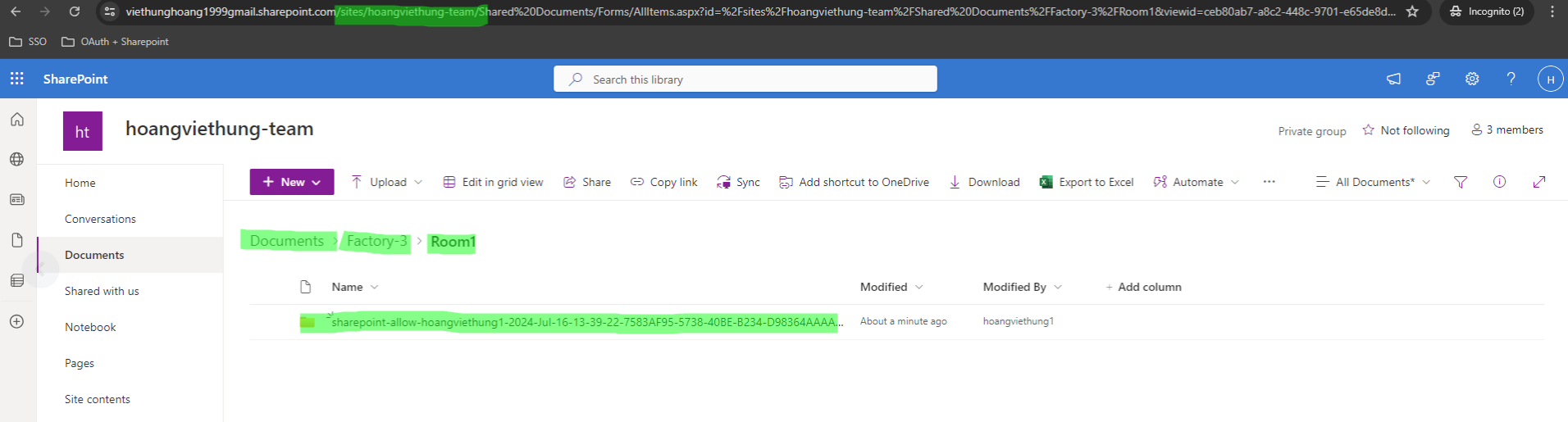1568x422 pixels.
Task: Click Sync in the toolbar
Action: [x=738, y=182]
